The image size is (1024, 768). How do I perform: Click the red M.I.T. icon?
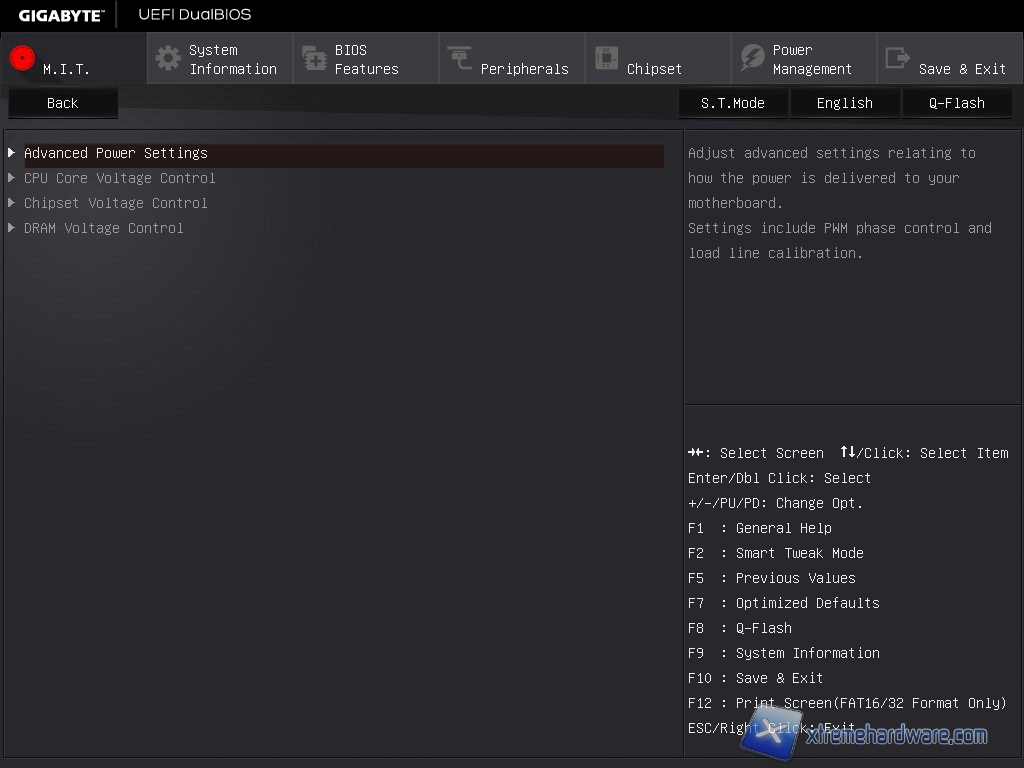[x=22, y=58]
